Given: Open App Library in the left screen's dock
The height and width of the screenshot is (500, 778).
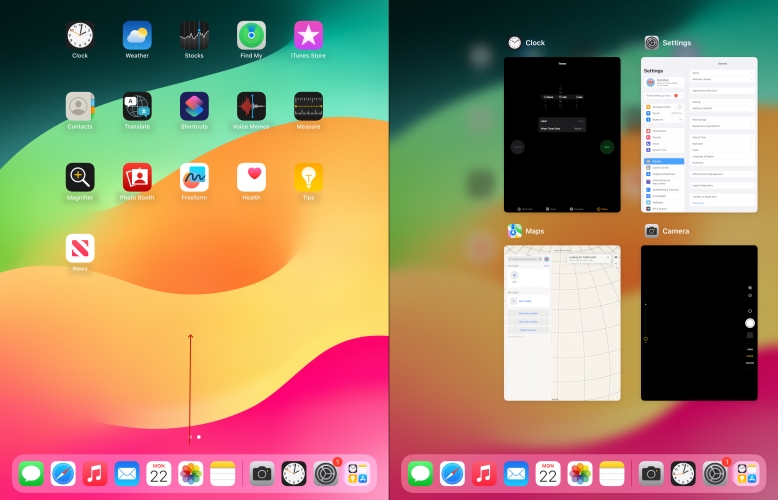Looking at the screenshot, I should tap(358, 474).
